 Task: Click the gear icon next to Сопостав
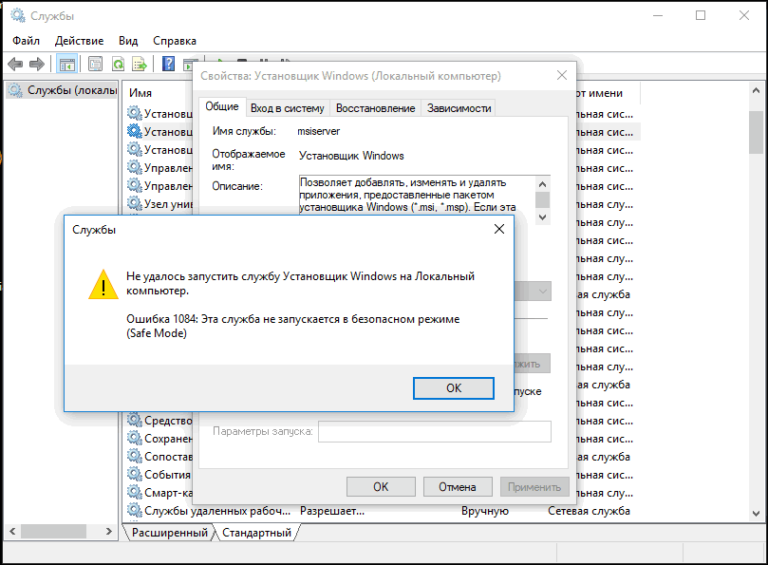coord(134,456)
